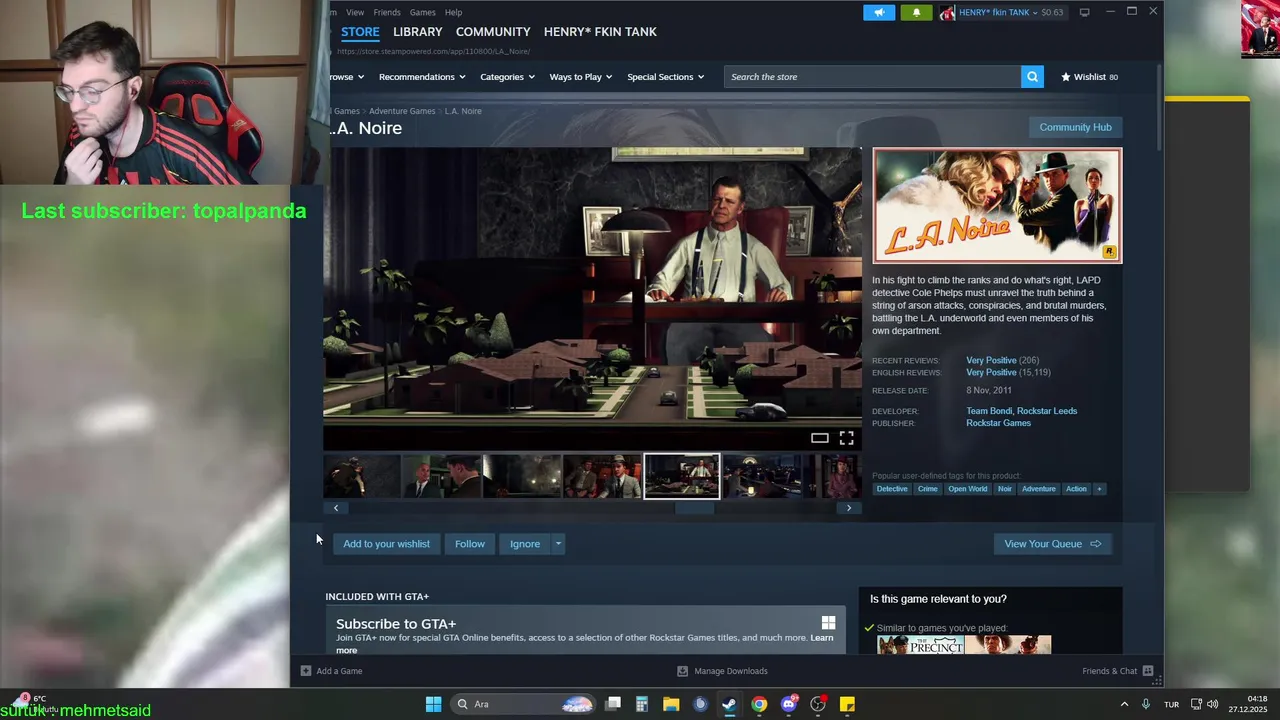Open OBS Studio from the taskbar

coord(818,704)
